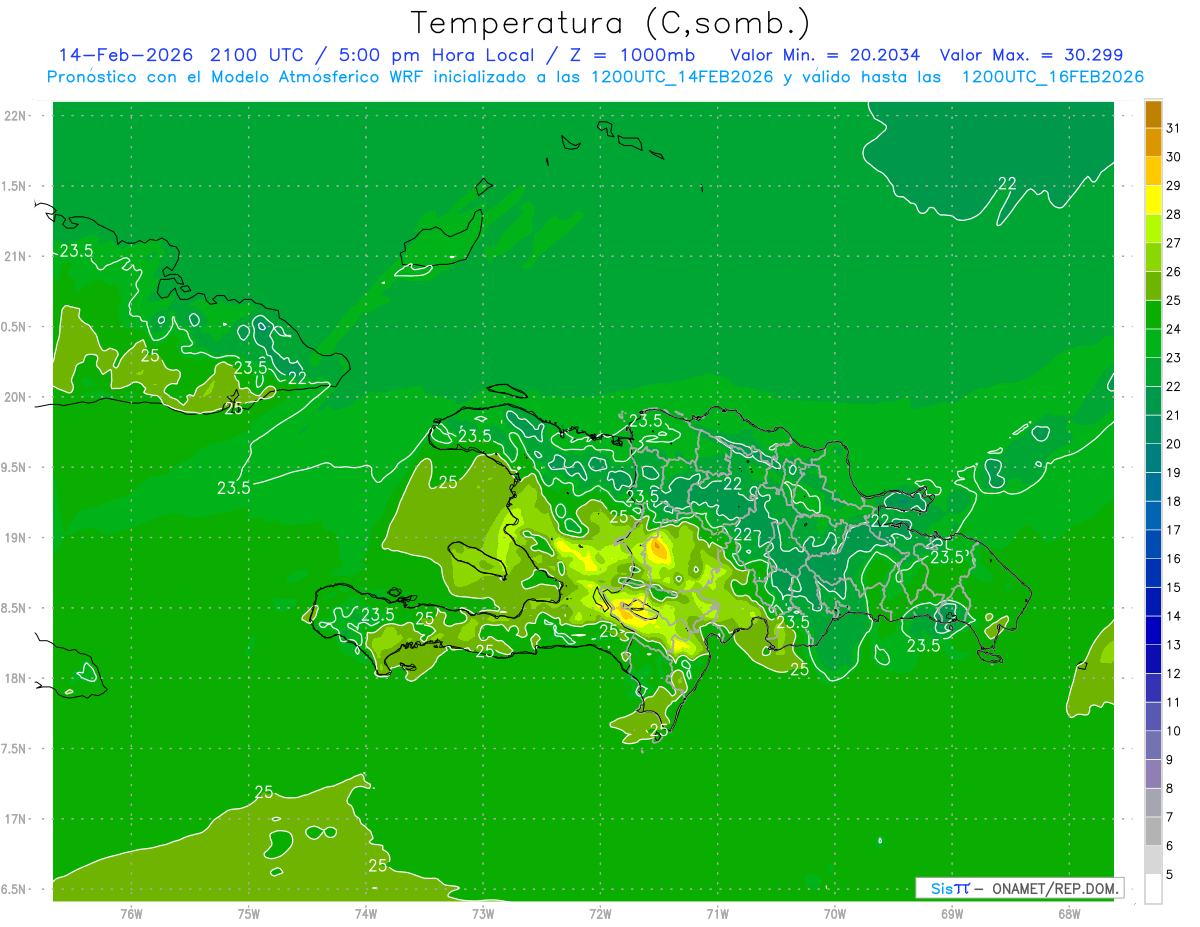1200x927 pixels.
Task: Select the '14-Feb-2026' forecast date text
Action: 126,55
